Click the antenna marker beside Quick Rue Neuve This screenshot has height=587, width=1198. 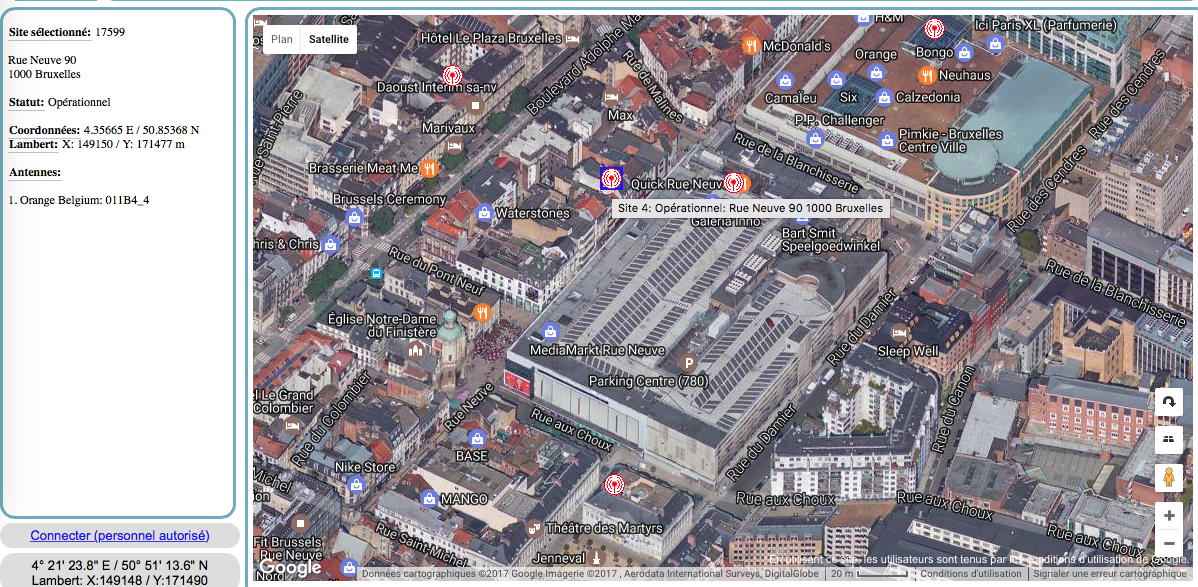(733, 182)
